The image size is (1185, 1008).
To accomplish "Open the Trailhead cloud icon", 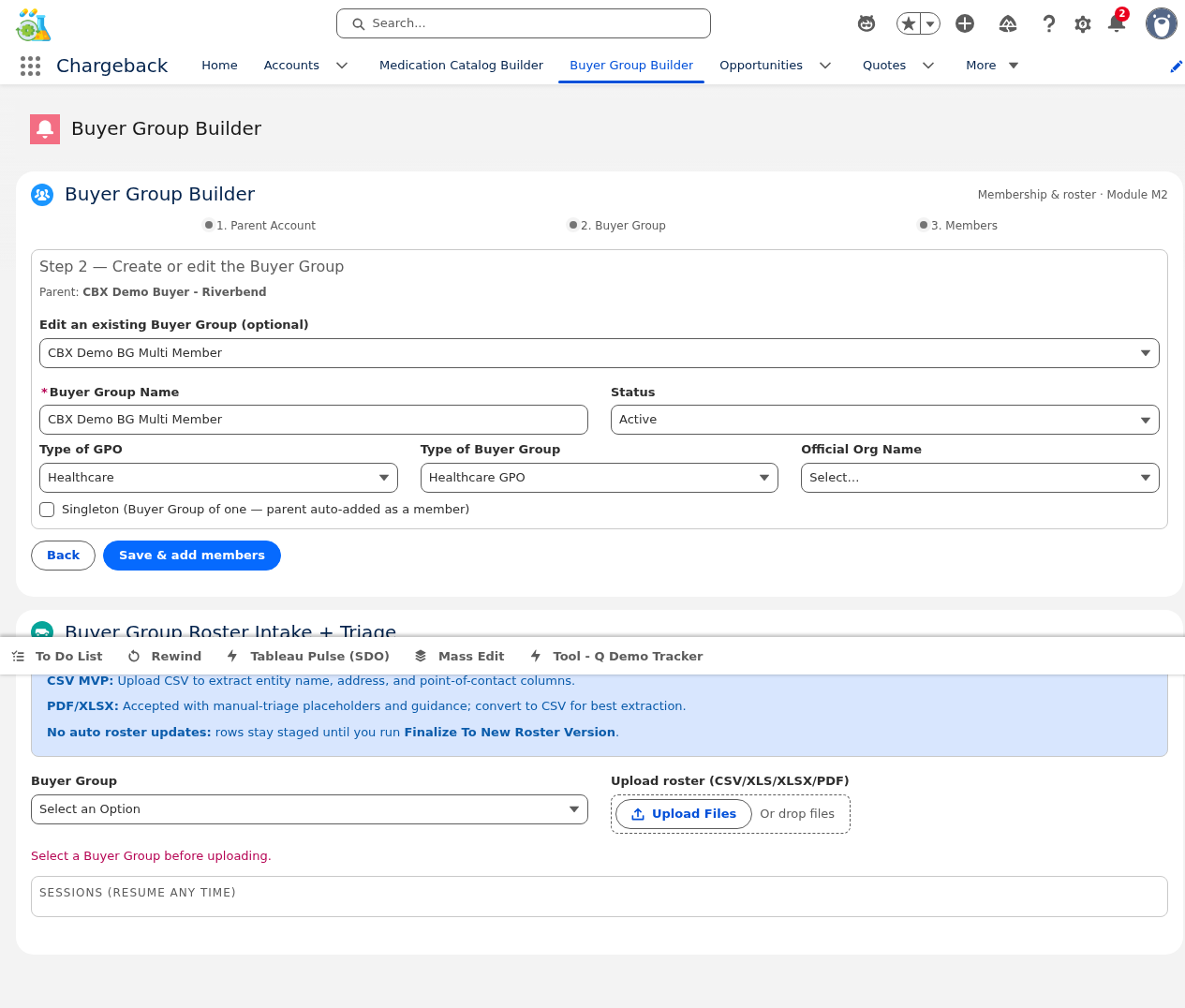I will click(1008, 23).
